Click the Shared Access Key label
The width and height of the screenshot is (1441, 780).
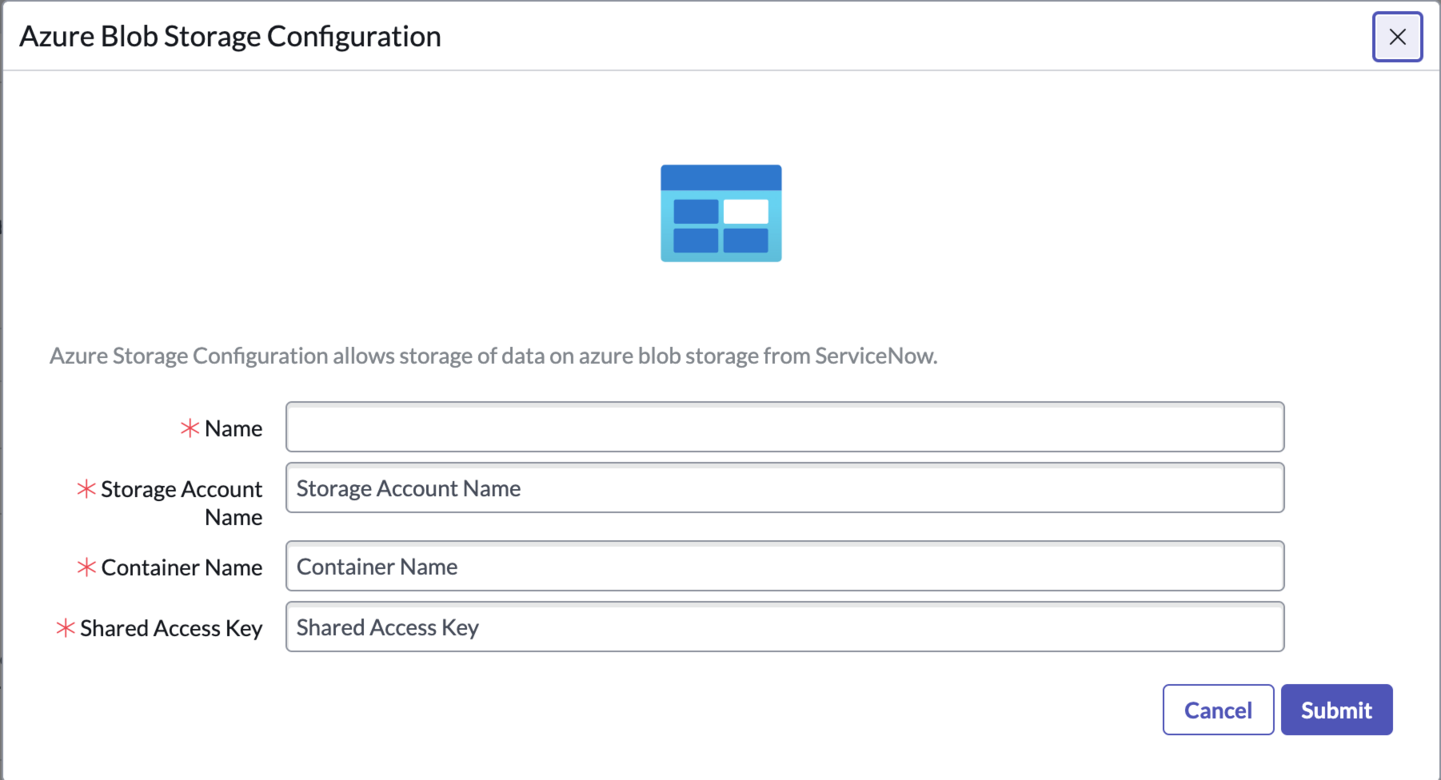[171, 628]
